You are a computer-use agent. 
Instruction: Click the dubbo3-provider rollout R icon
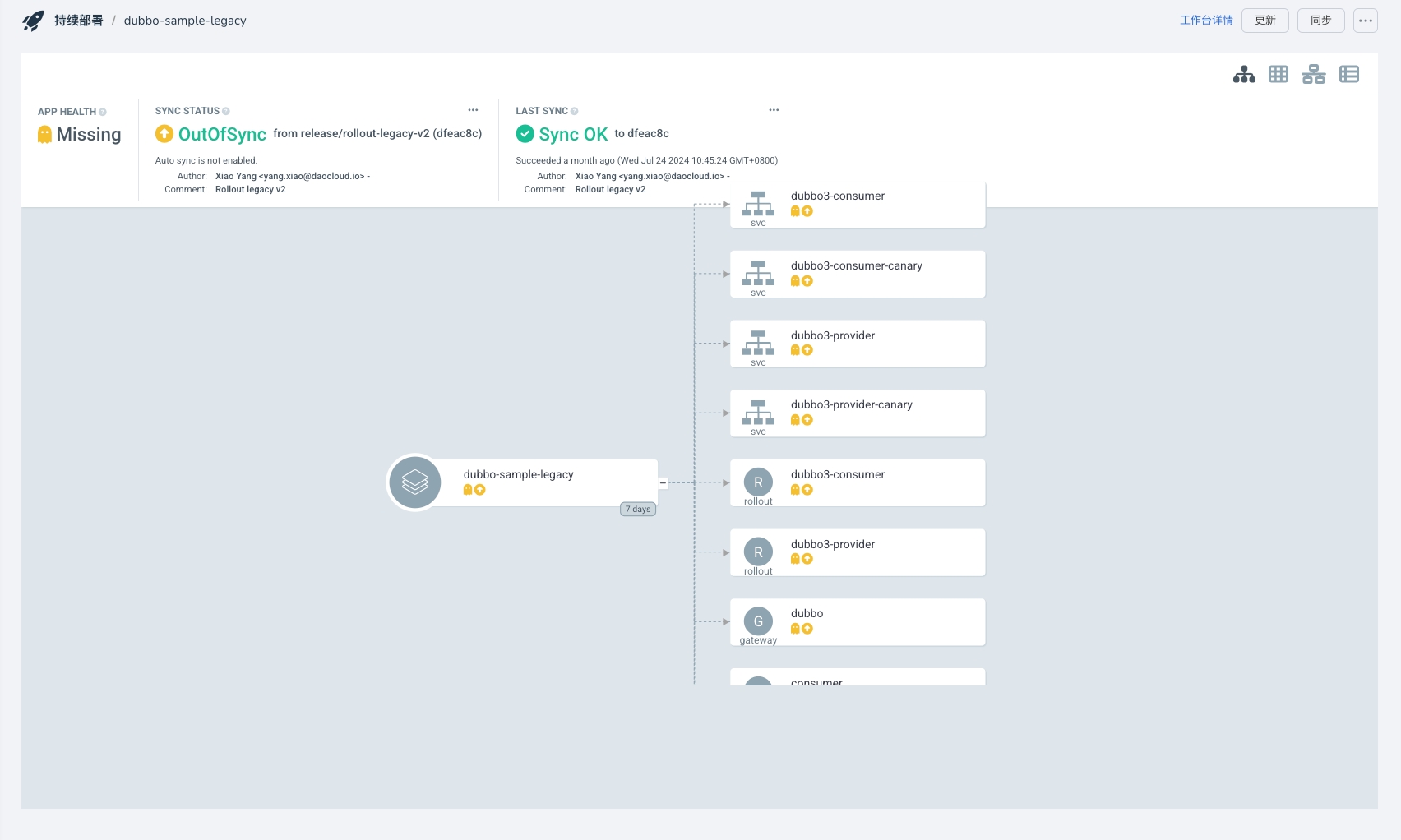tap(758, 552)
